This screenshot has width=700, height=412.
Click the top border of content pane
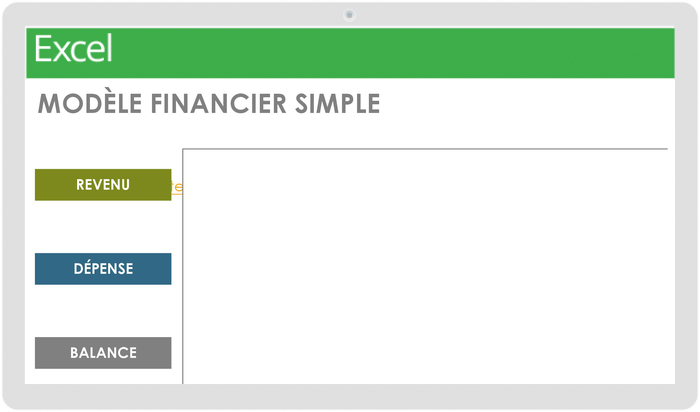(425, 149)
